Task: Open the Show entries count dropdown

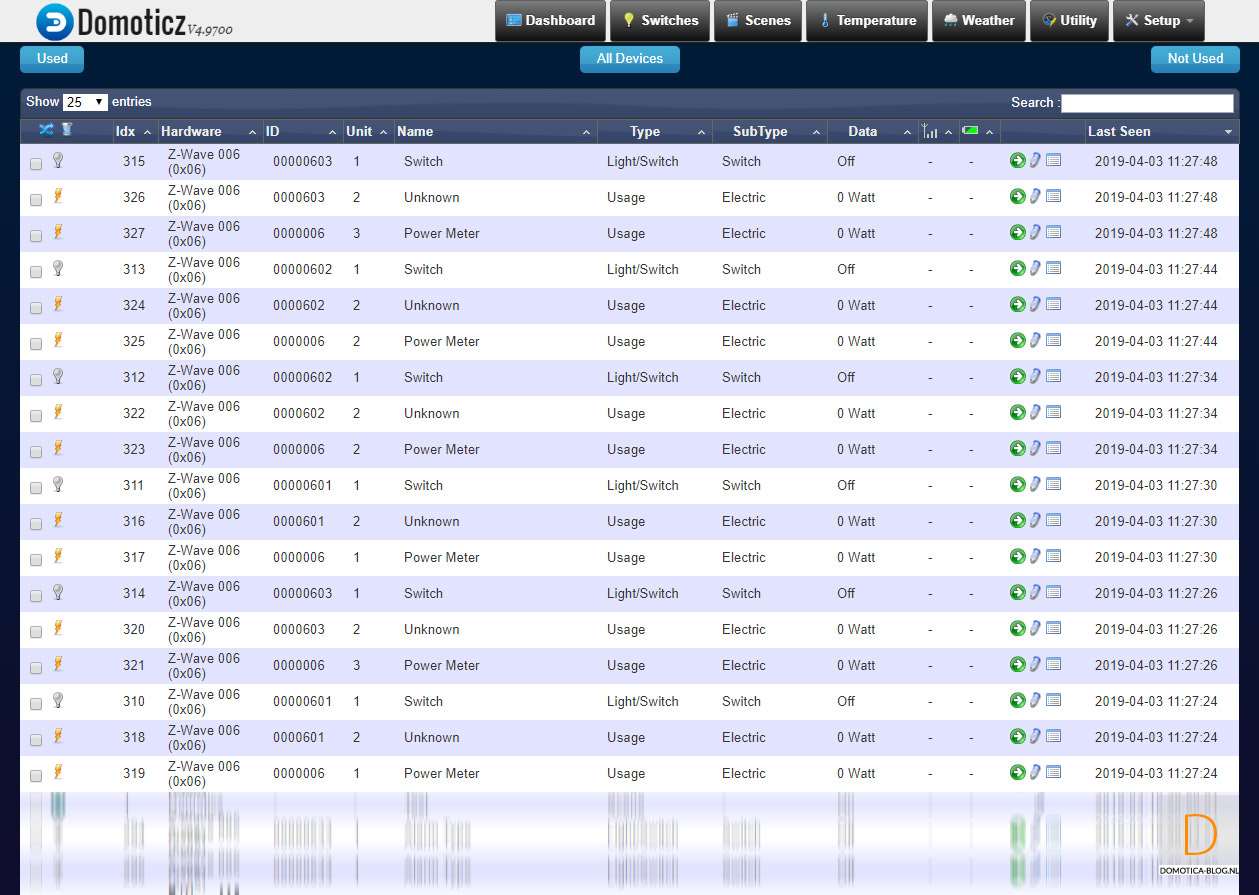Action: point(85,102)
